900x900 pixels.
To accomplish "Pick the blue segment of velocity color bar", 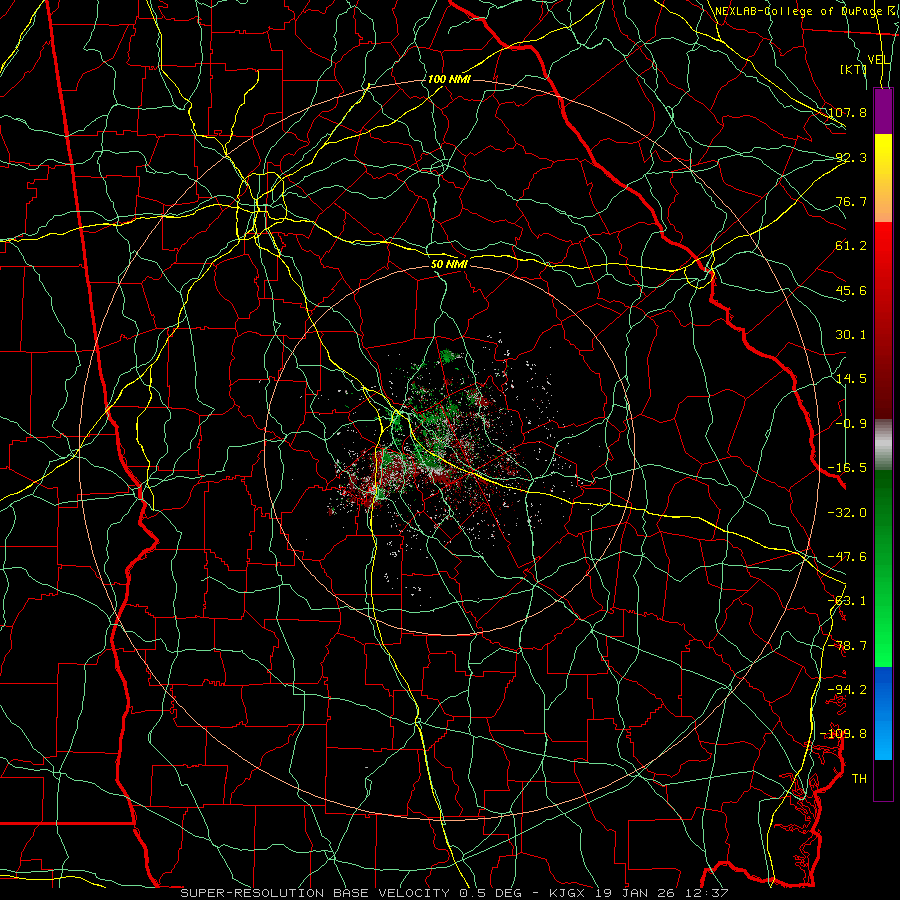I will [883, 713].
